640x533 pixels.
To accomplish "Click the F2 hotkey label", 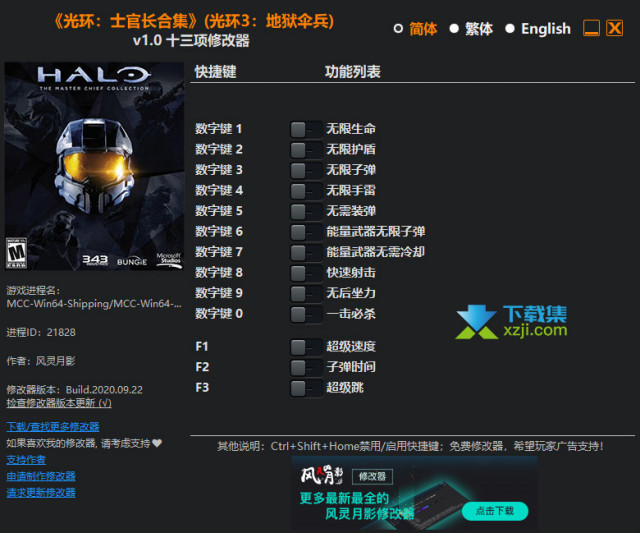I will point(202,367).
